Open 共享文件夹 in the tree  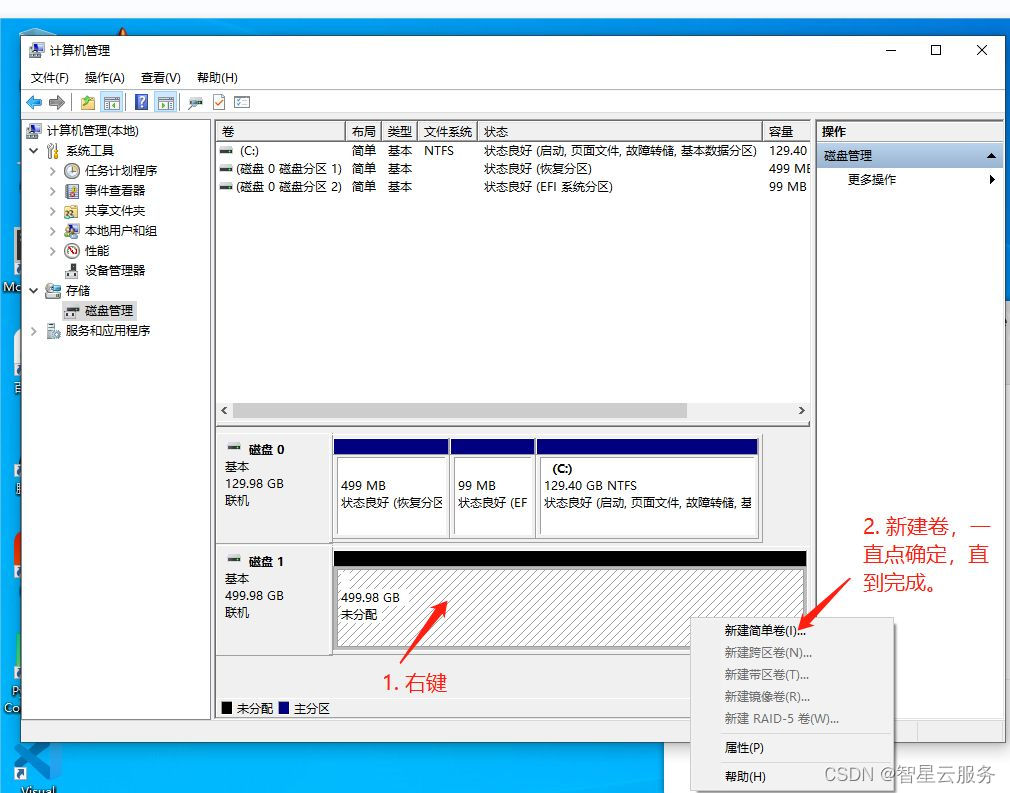coord(115,211)
